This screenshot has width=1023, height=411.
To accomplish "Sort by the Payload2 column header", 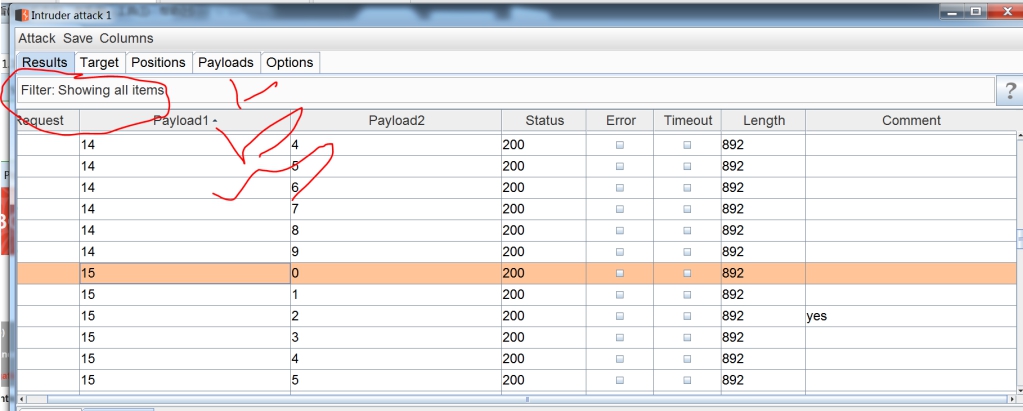I will 396,121.
